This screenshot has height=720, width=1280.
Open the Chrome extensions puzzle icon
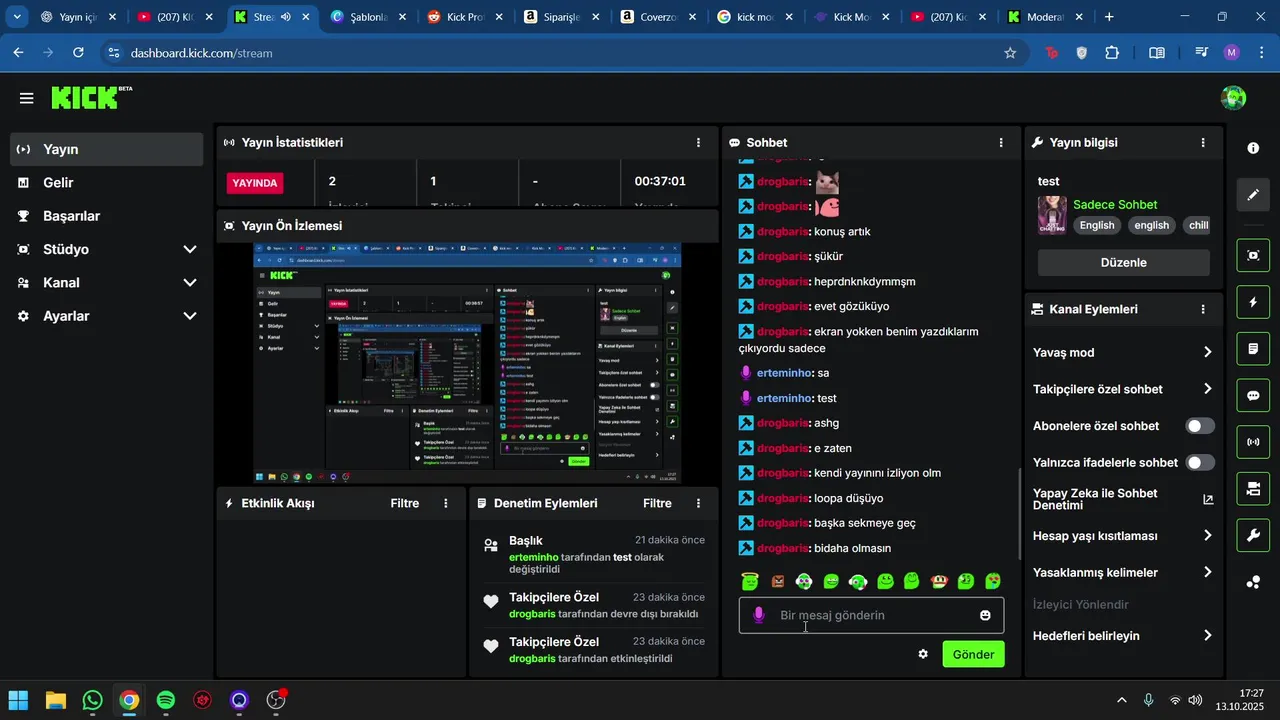[x=1112, y=53]
